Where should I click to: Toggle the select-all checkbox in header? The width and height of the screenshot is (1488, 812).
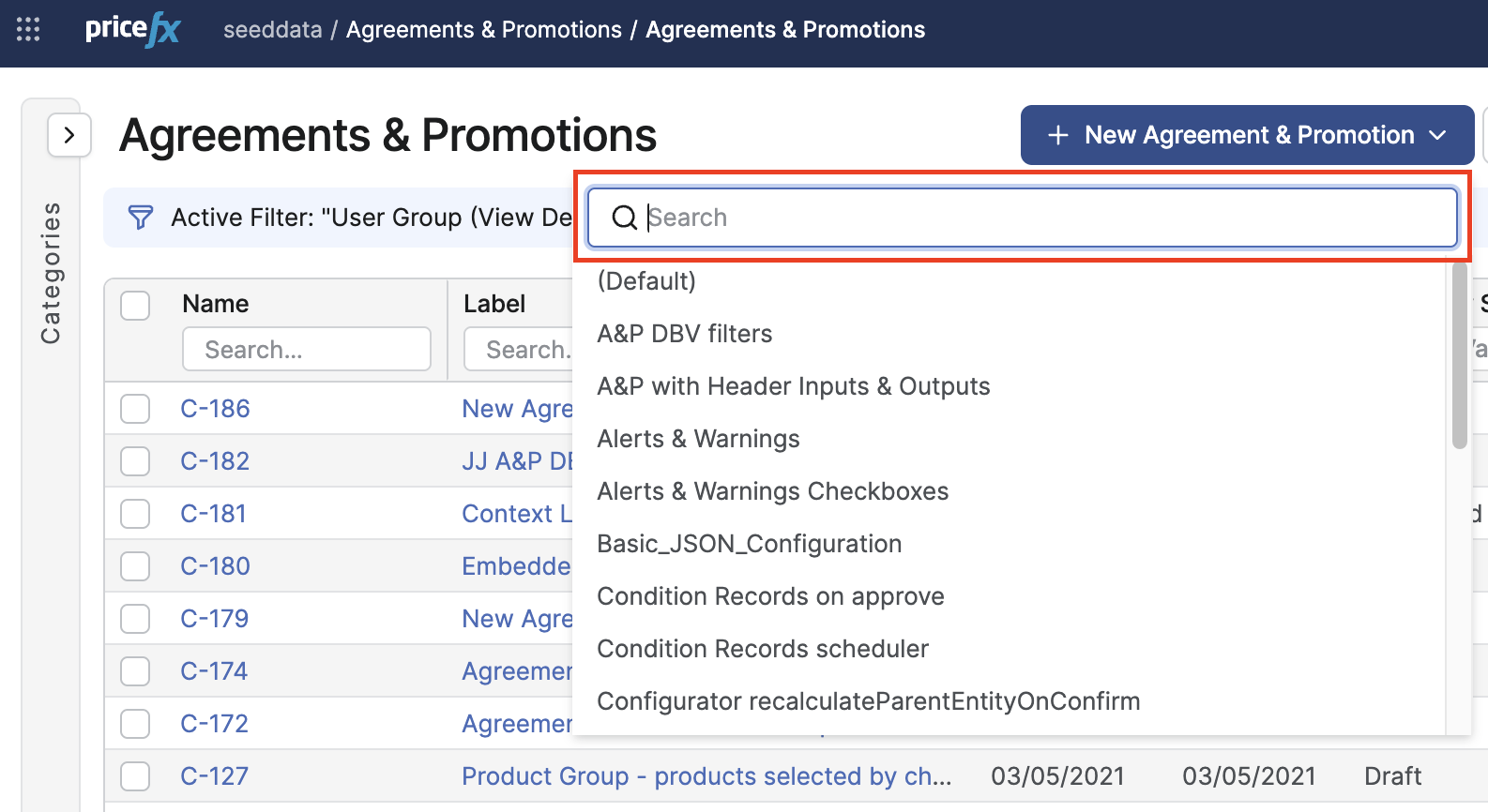click(x=135, y=305)
